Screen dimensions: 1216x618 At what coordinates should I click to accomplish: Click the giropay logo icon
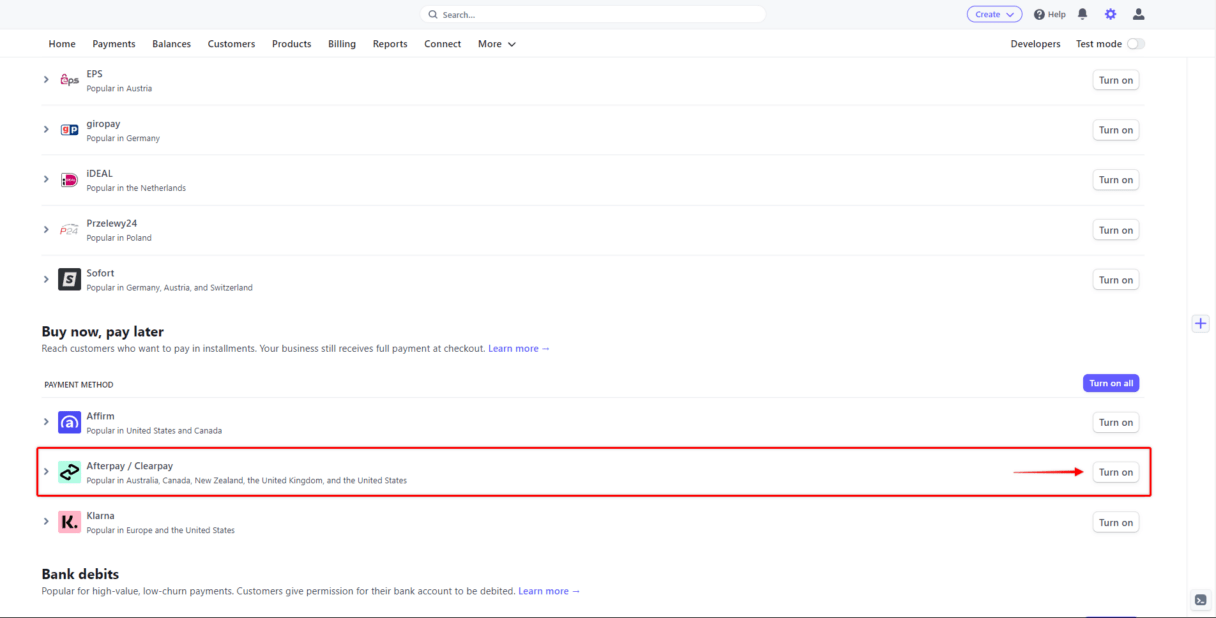tap(69, 130)
